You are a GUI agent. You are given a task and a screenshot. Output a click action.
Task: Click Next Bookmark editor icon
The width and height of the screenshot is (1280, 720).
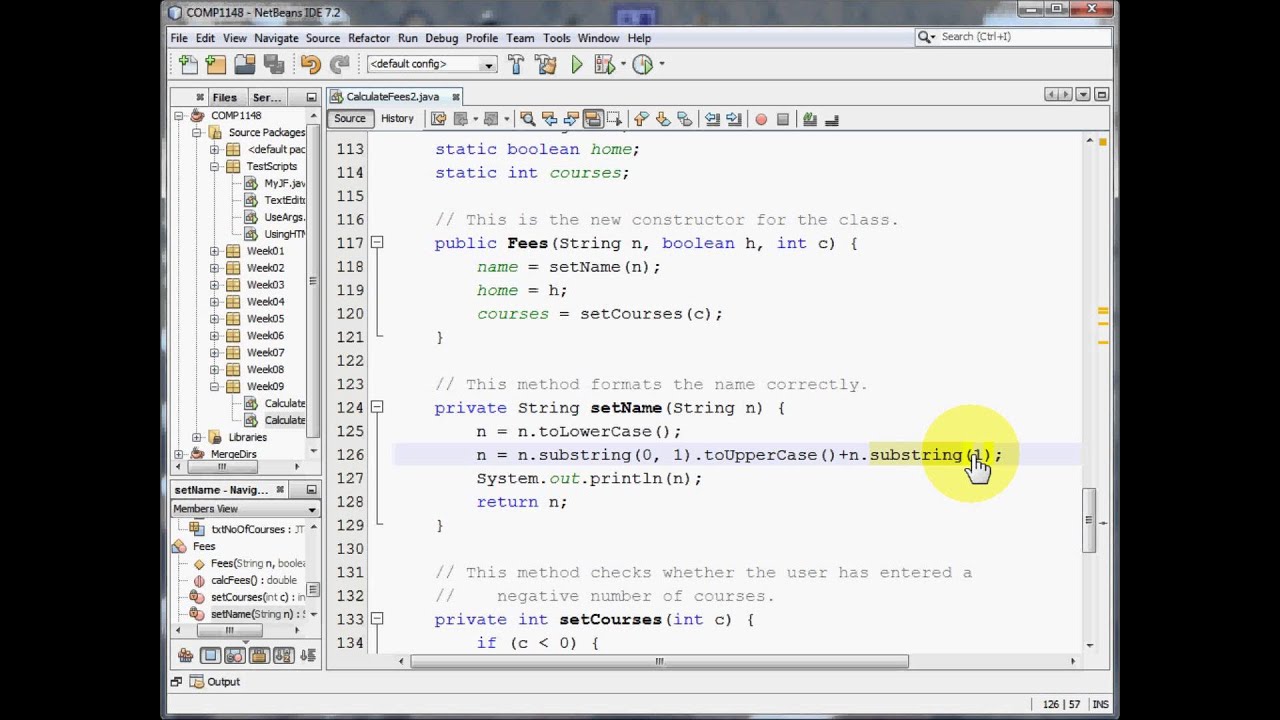tap(663, 119)
